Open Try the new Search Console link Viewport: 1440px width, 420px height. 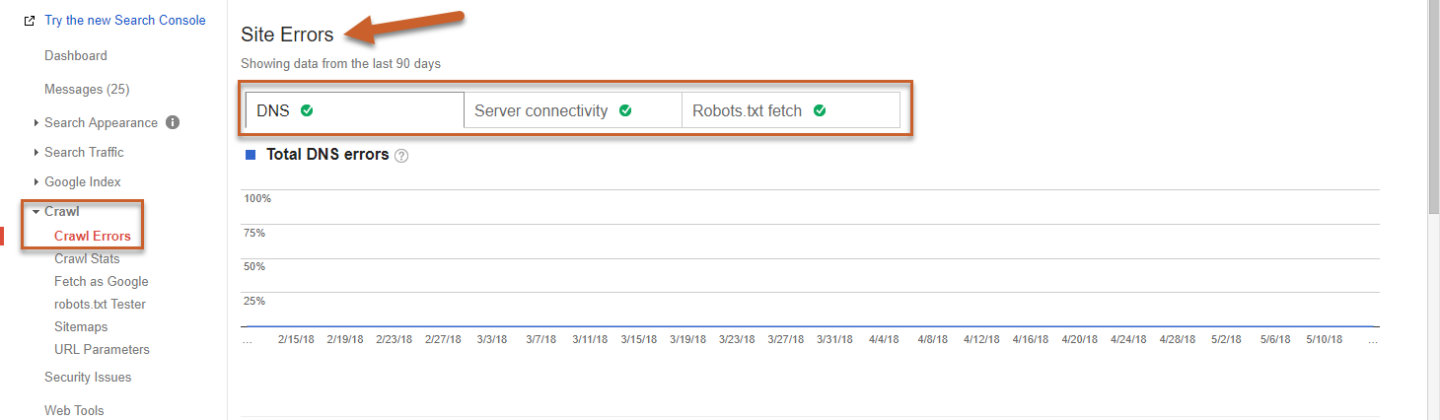coord(125,20)
